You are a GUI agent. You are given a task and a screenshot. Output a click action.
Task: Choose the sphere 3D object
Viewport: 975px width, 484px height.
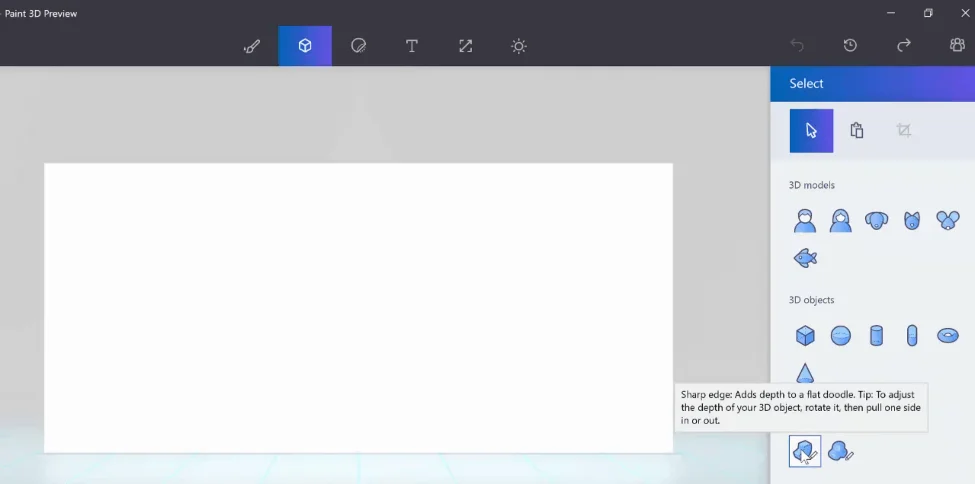[x=841, y=335]
